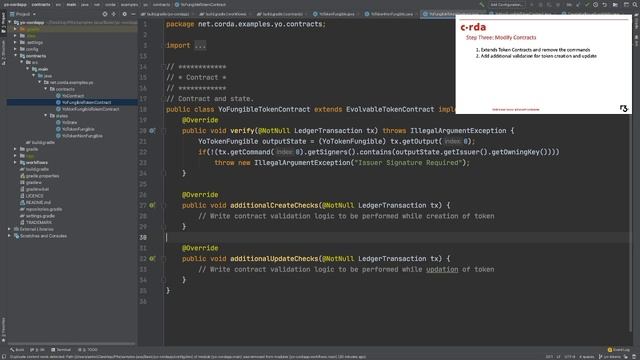Open the Project view dropdown
This screenshot has height=360, width=640.
coord(23,14)
